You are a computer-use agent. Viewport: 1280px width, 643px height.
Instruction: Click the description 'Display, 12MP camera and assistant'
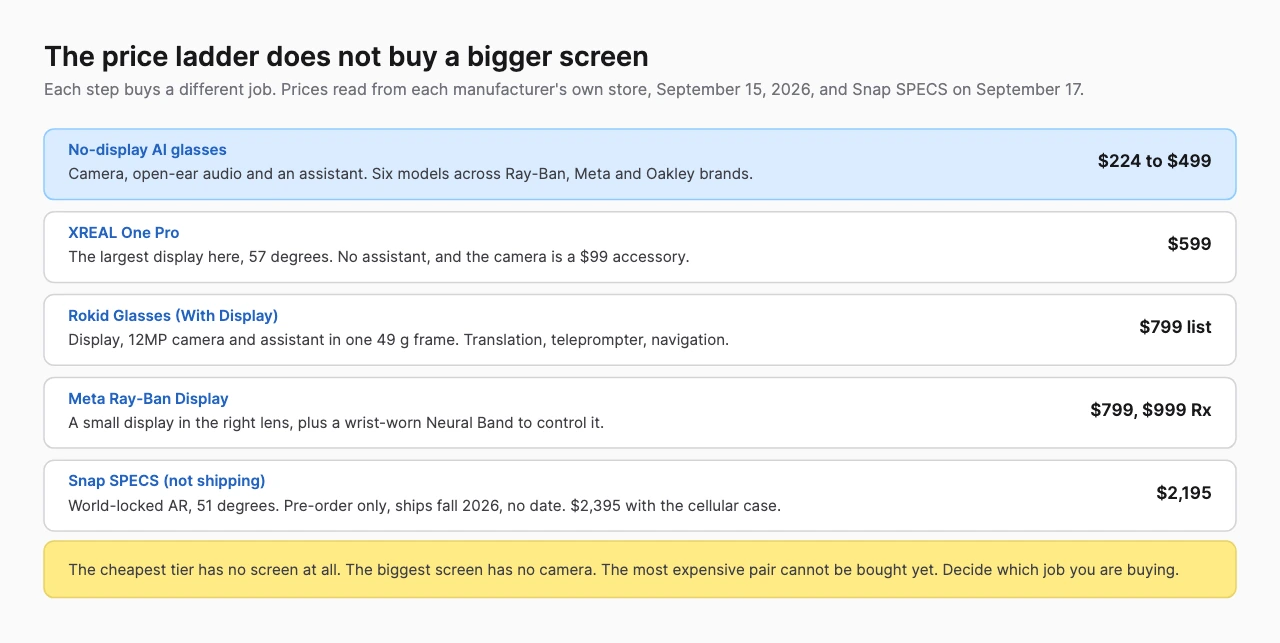[398, 340]
